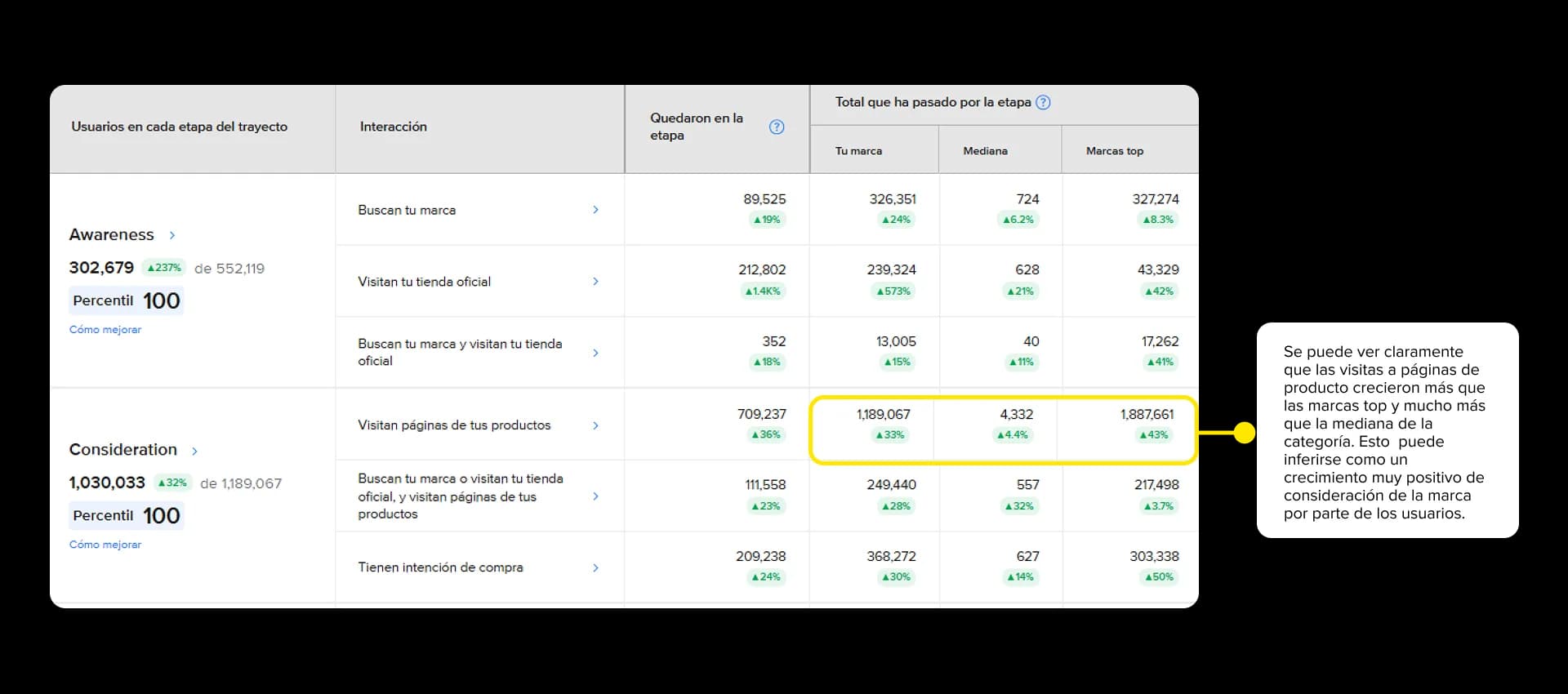
Task: Click the 1,887,661 Marcas top value
Action: [x=1147, y=414]
